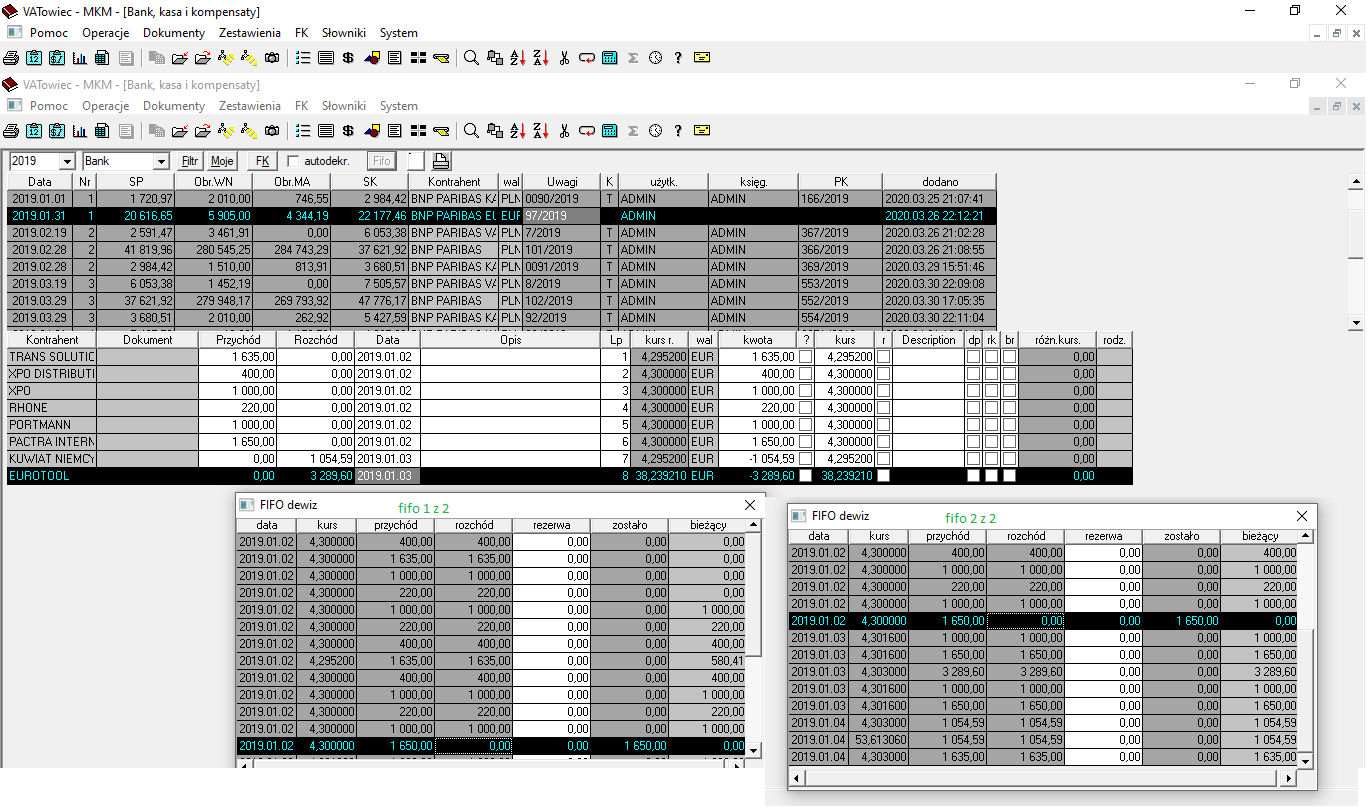Click the magnifier search icon in lower toolbar
The height and width of the screenshot is (812, 1372).
point(471,130)
